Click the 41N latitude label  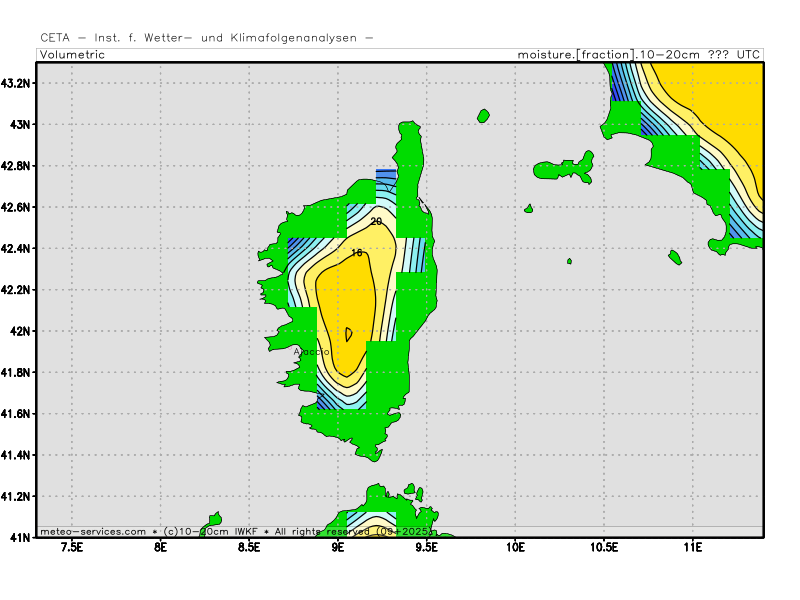[20, 537]
